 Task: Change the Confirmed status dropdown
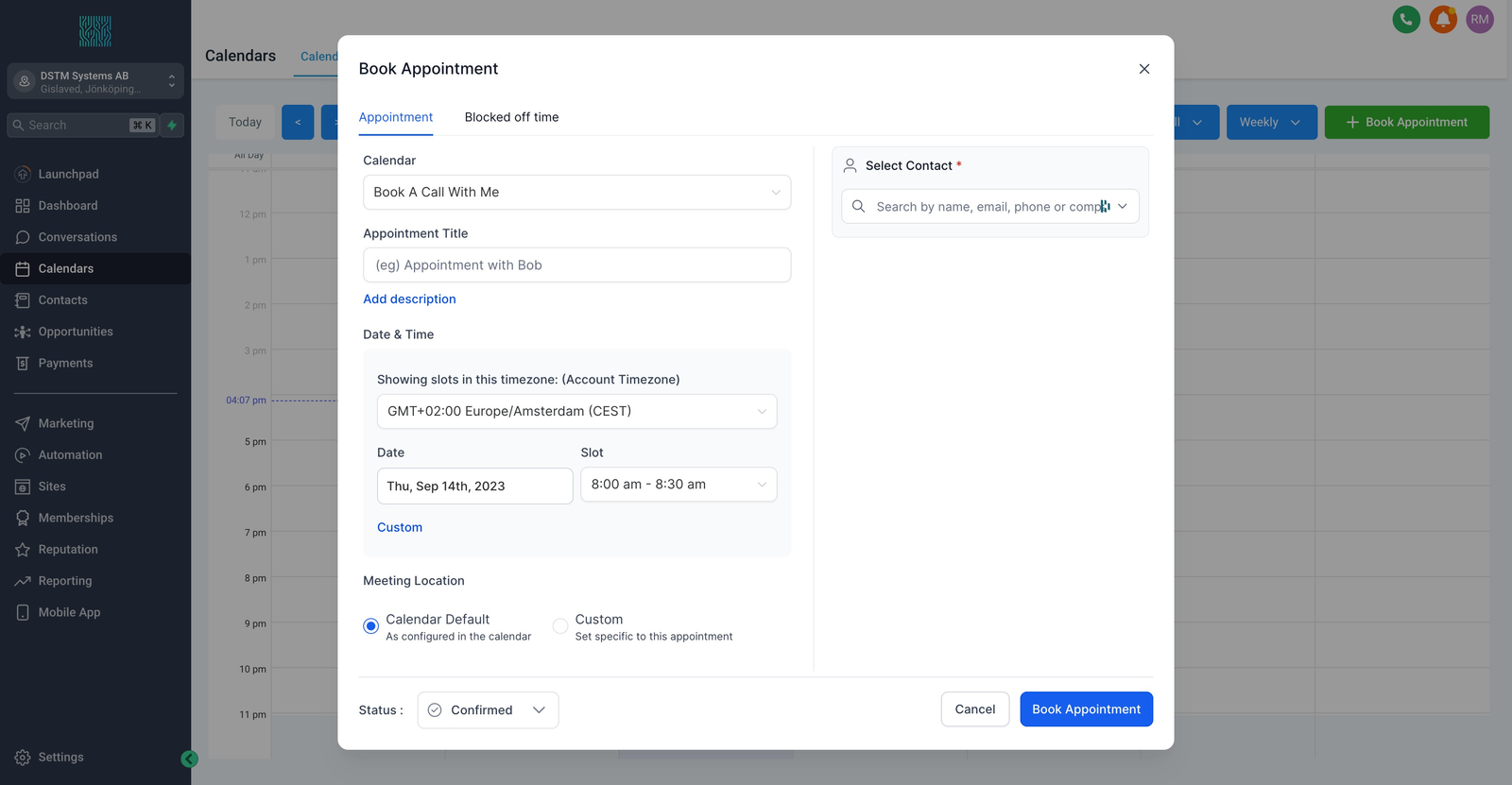click(488, 710)
